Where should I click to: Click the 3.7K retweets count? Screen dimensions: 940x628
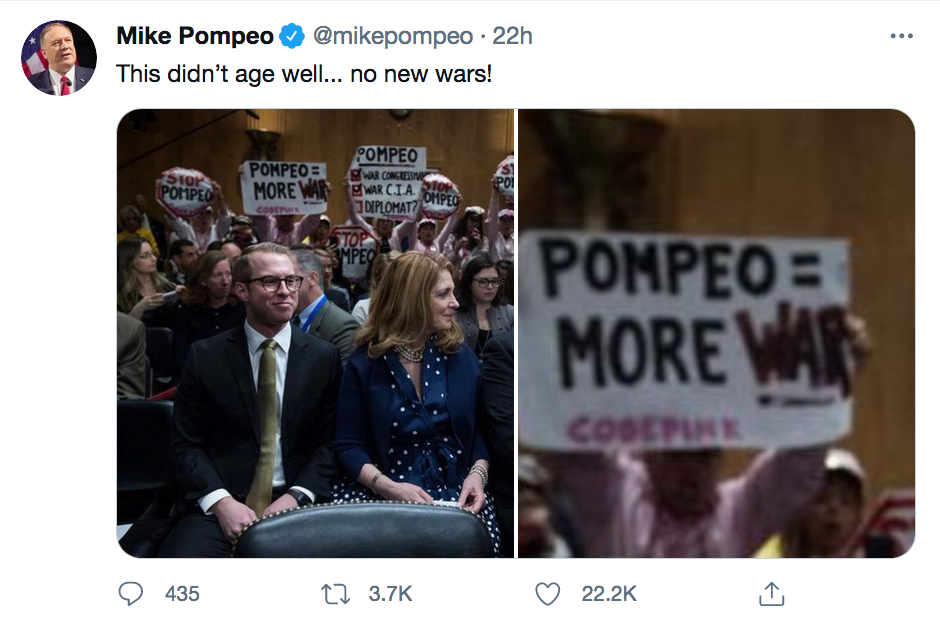[390, 594]
